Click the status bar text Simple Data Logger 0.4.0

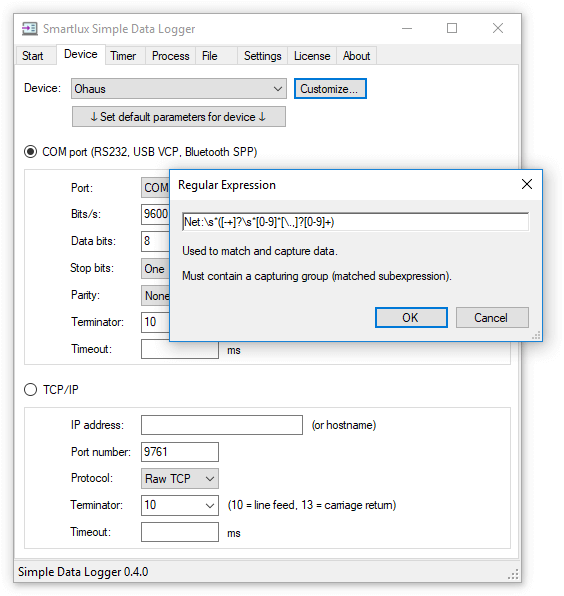83,572
